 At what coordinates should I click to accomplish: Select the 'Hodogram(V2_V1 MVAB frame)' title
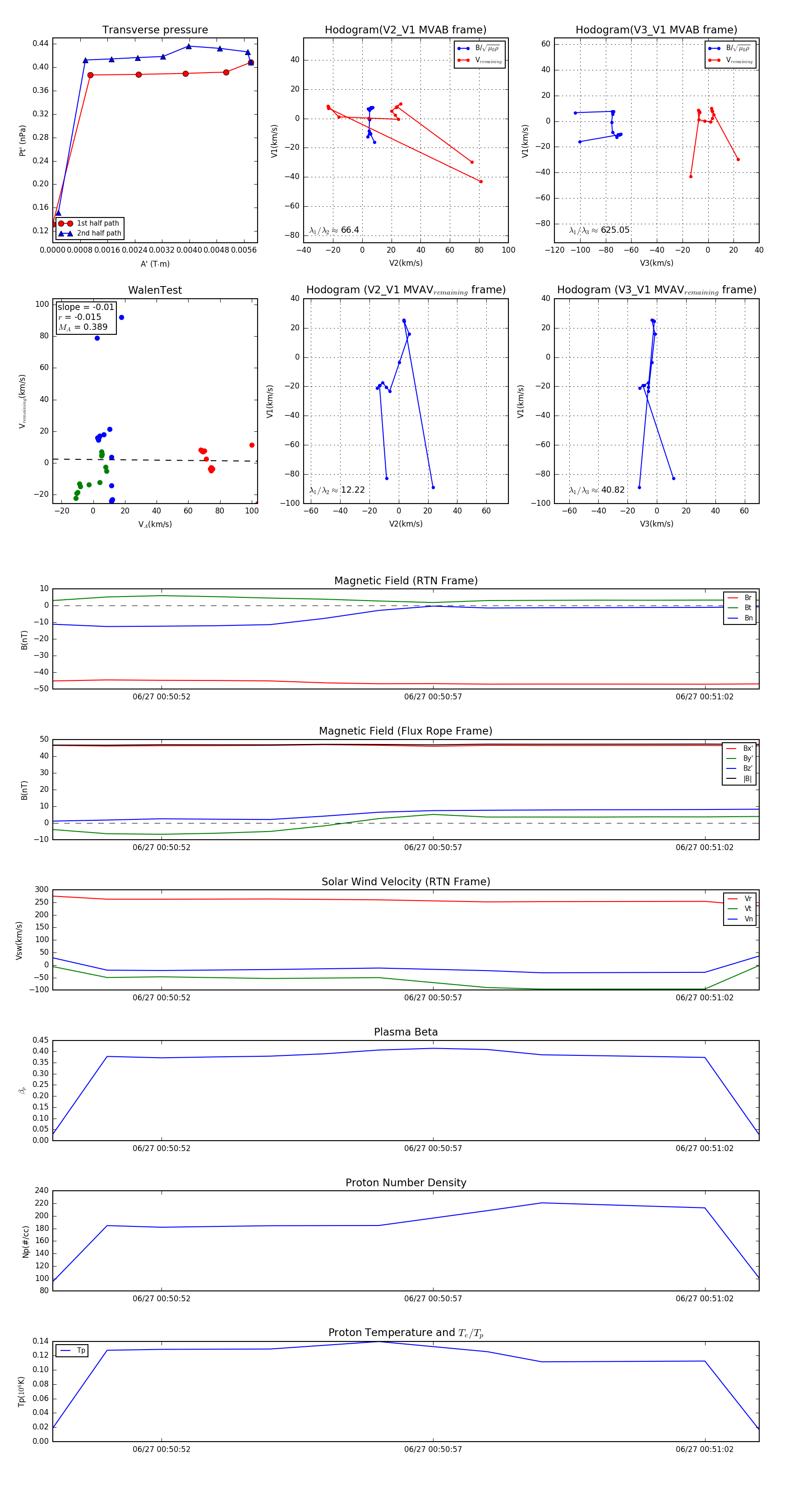point(406,30)
